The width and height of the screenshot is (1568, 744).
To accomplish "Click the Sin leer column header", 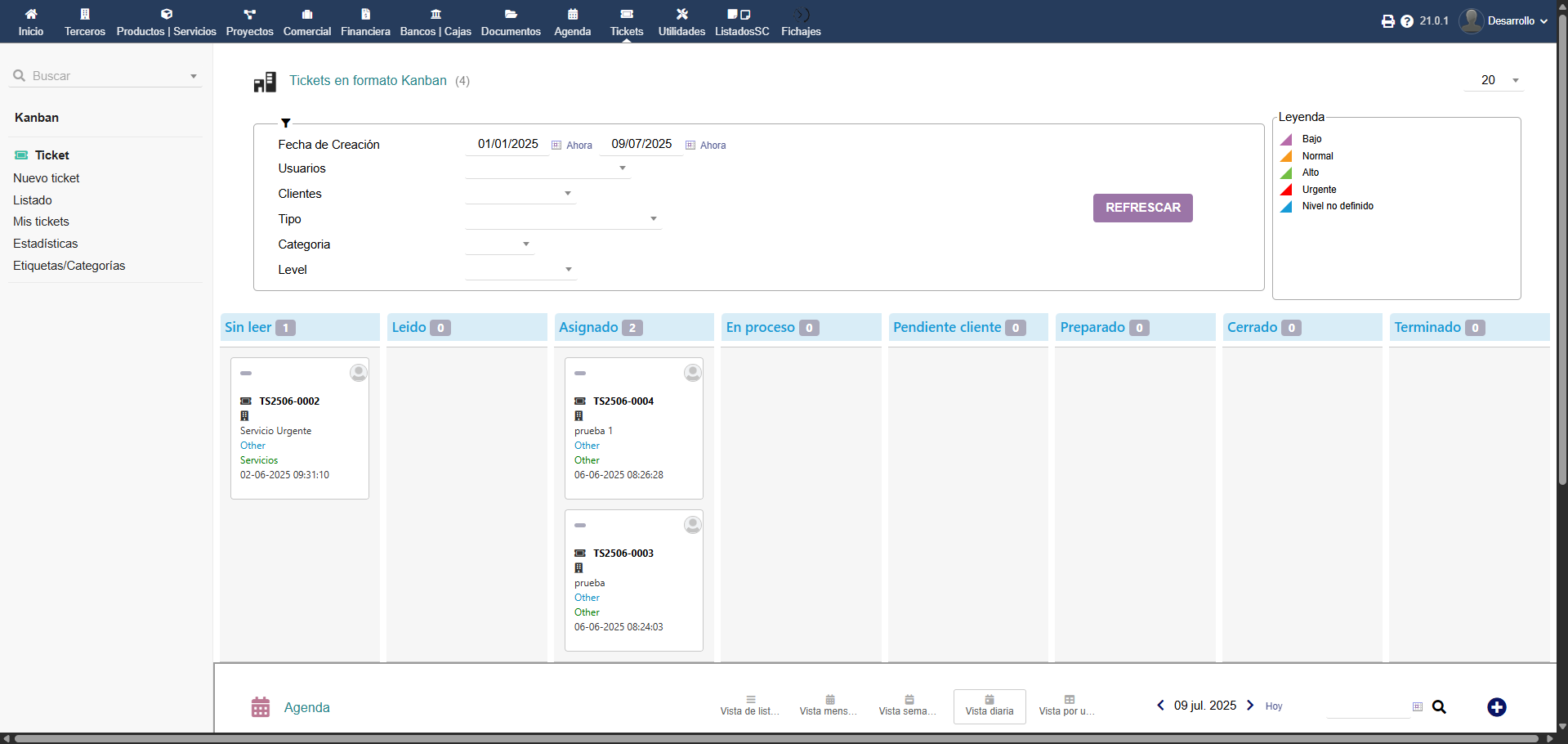I will point(300,327).
